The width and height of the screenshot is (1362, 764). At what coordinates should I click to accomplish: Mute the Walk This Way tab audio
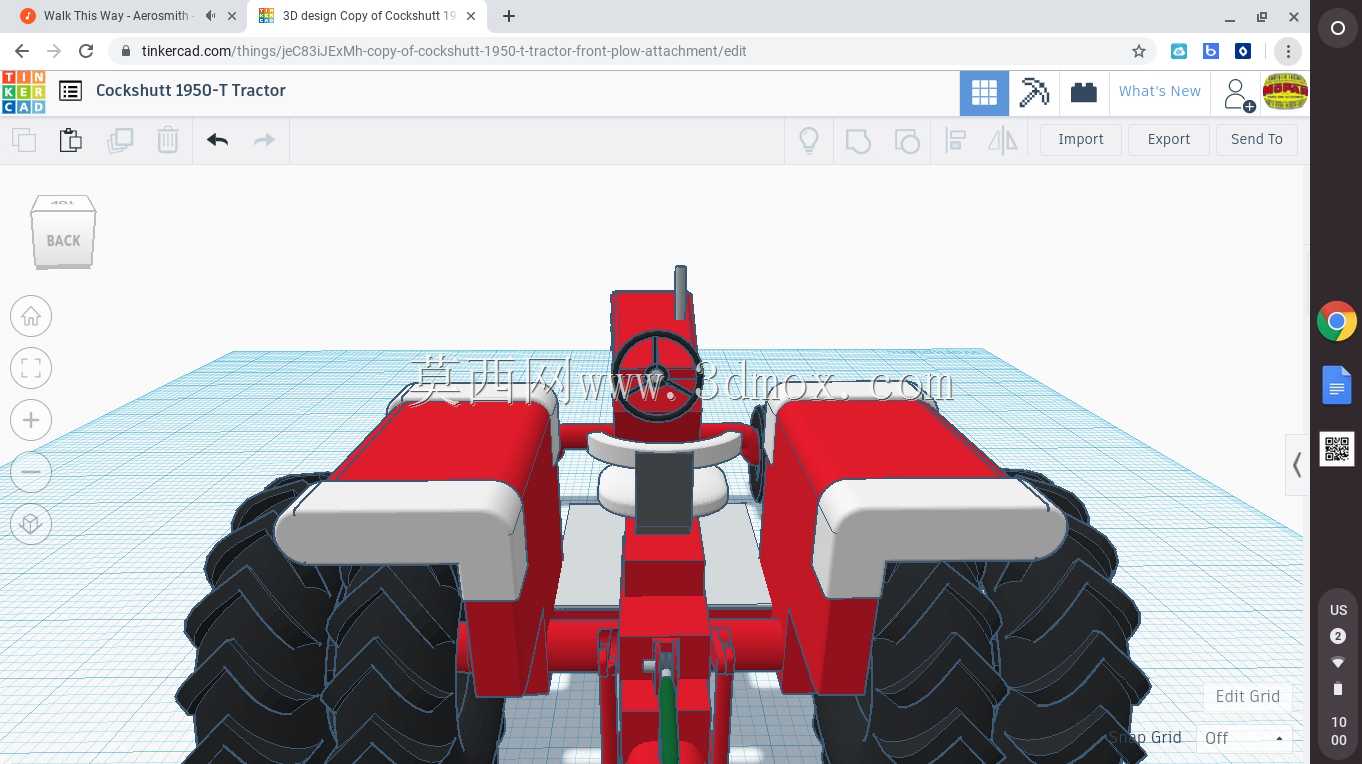[210, 16]
